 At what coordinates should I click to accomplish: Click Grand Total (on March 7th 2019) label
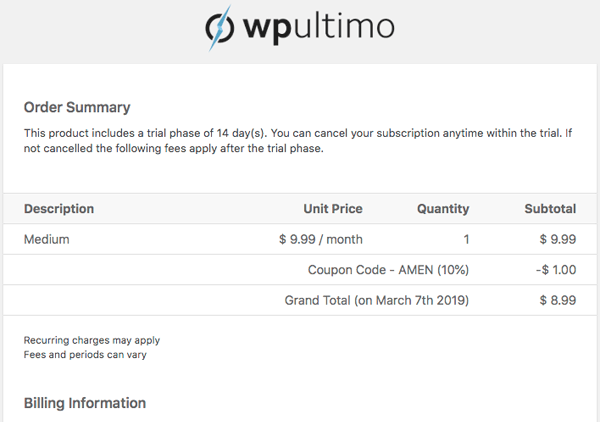[x=377, y=300]
